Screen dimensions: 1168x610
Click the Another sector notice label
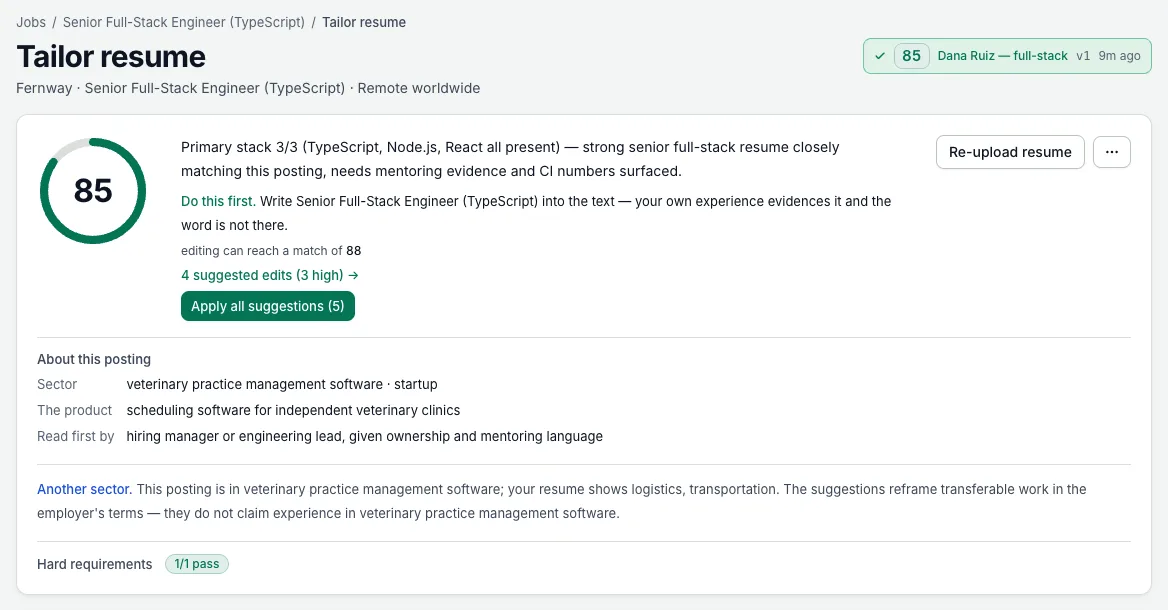click(84, 489)
